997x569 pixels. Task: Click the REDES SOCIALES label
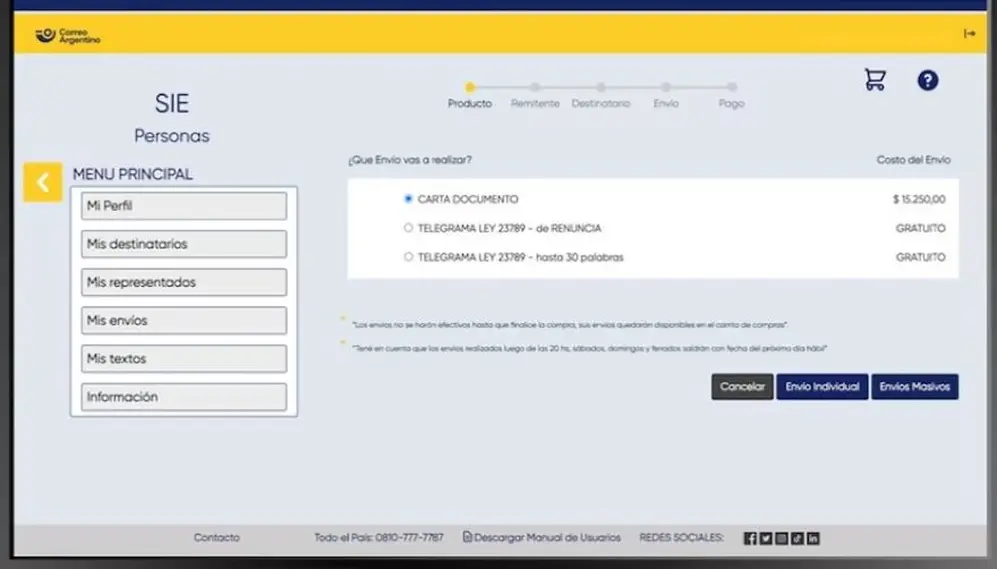pos(682,538)
